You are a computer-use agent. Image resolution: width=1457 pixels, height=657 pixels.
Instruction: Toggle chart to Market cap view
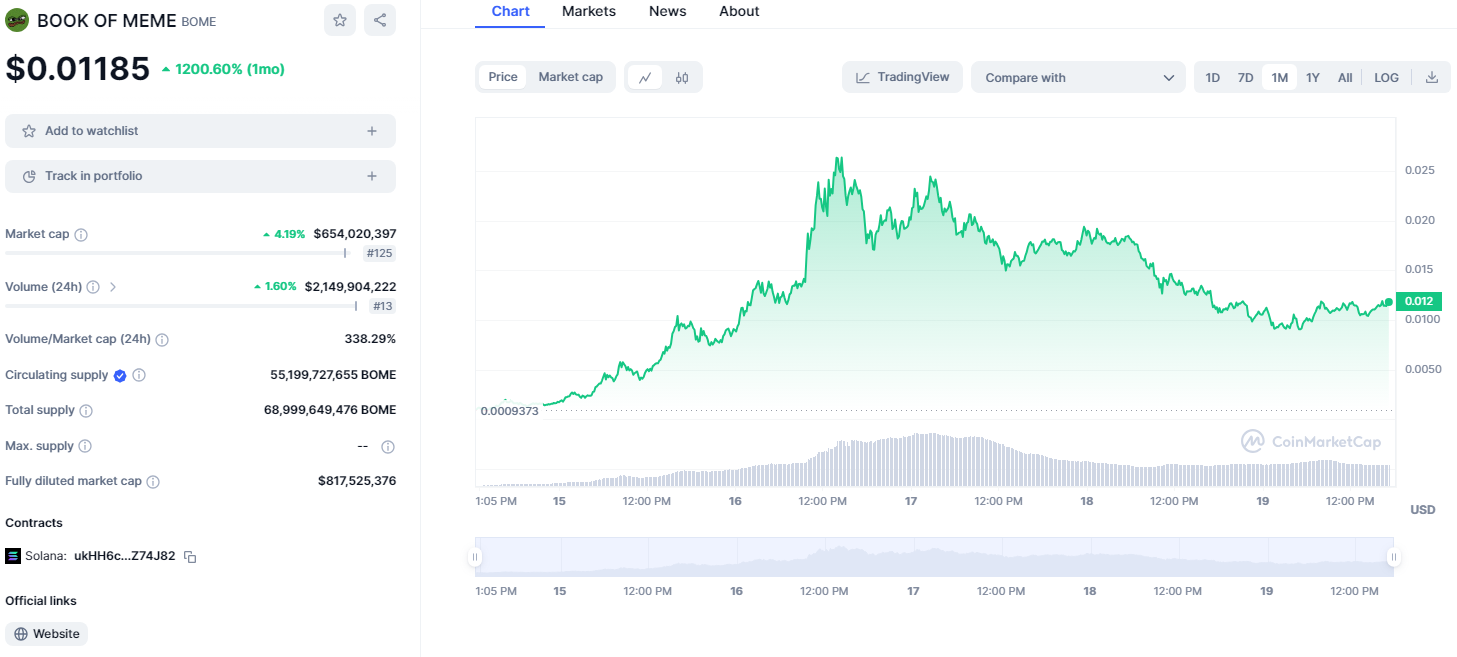click(x=570, y=77)
